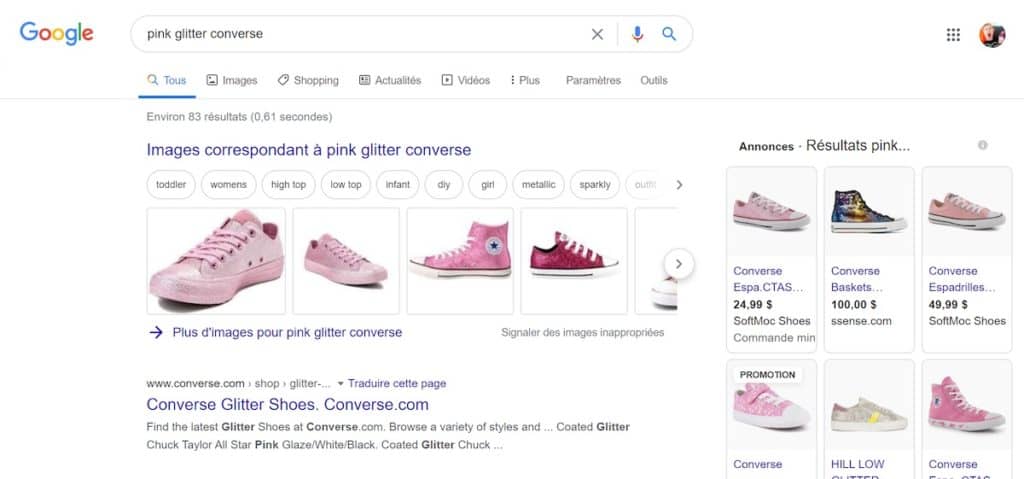Open the Vidéos tab
Viewport: 1024px width, 479px height.
coord(466,80)
